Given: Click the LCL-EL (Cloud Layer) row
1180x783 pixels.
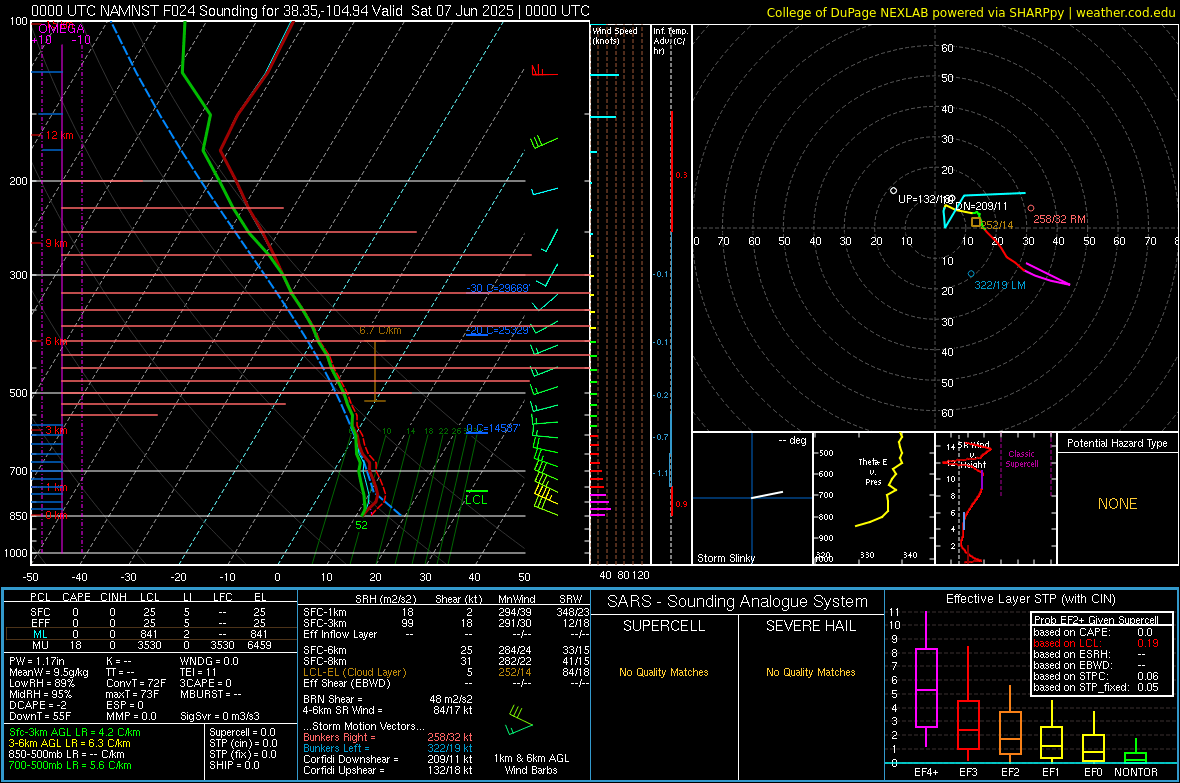Looking at the screenshot, I should tap(446, 672).
